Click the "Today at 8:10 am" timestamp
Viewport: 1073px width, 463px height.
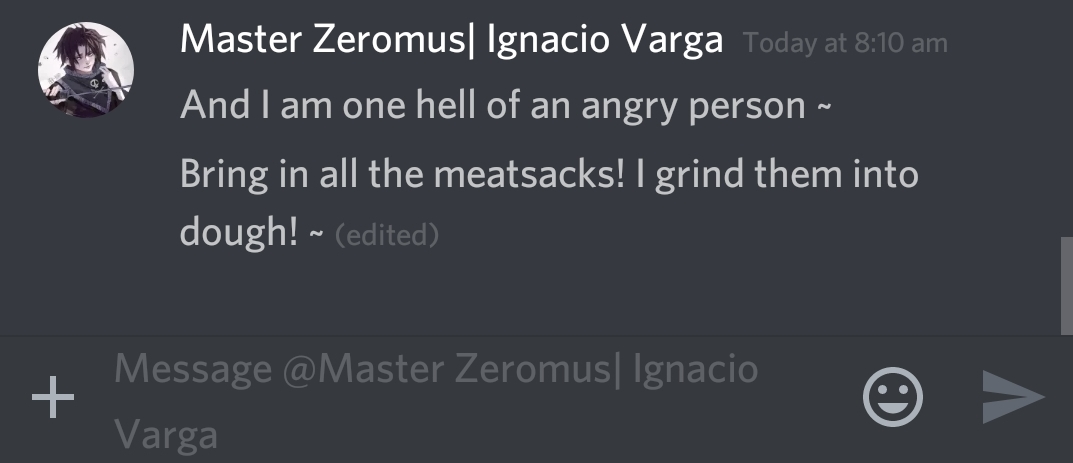[845, 44]
